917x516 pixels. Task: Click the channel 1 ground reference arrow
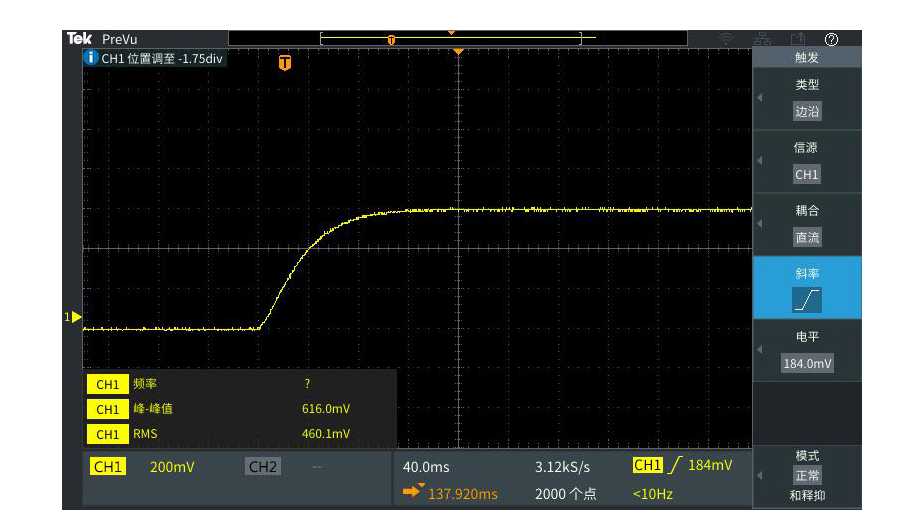pyautogui.click(x=75, y=317)
